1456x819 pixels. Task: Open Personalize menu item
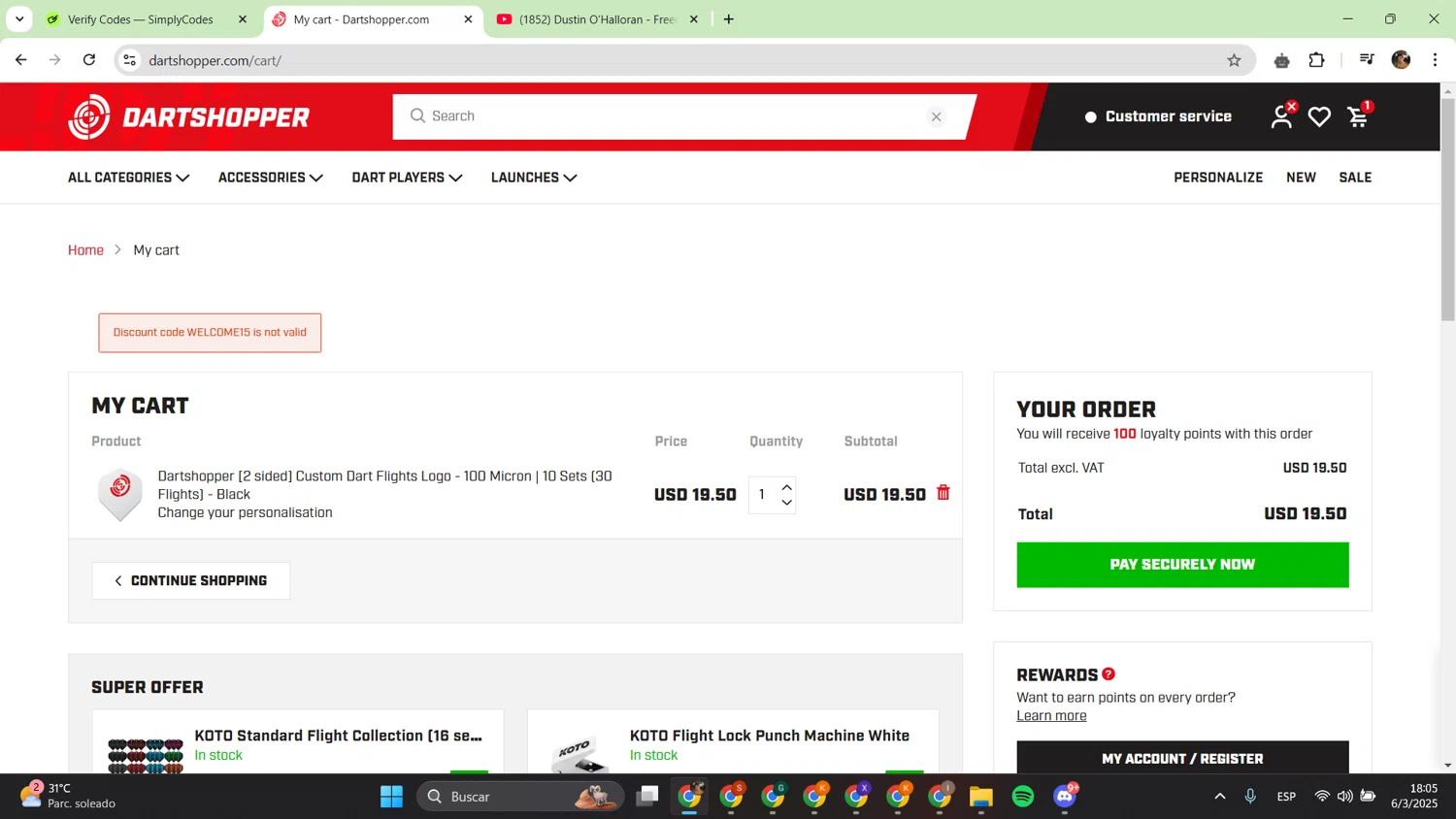pos(1218,178)
